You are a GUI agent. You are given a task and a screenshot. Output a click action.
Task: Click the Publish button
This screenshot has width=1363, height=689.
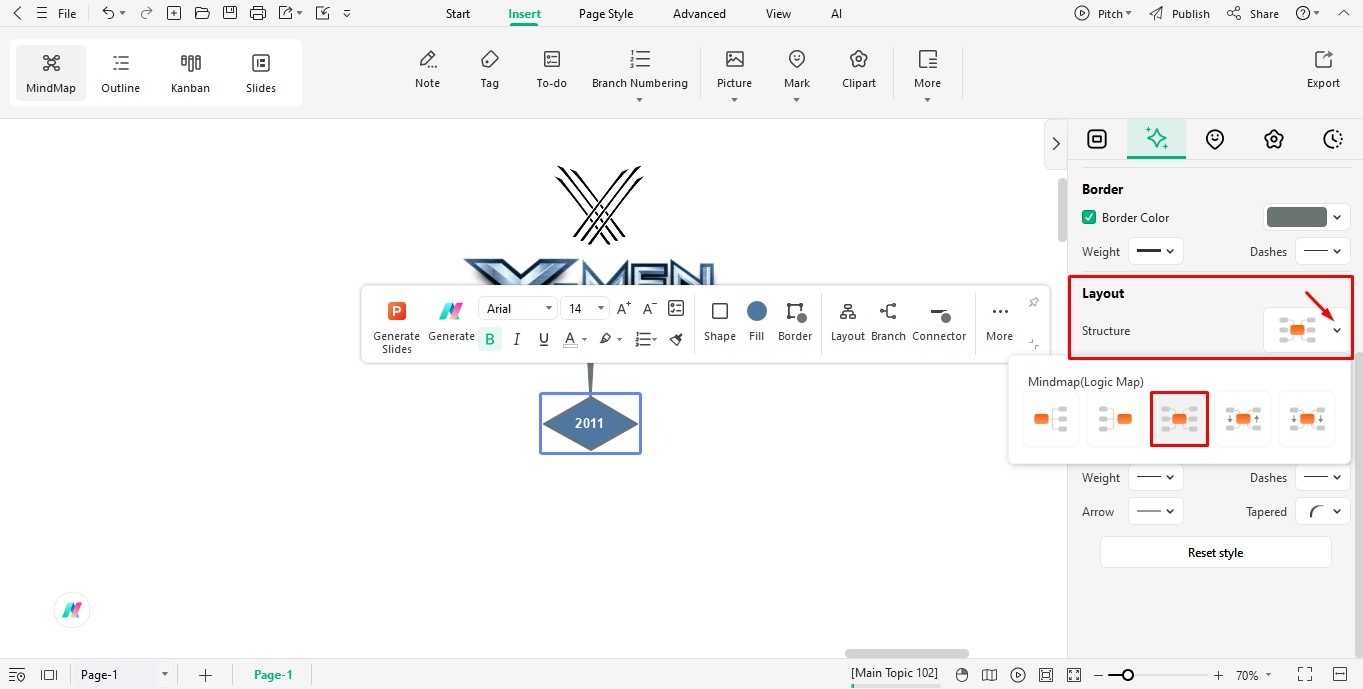pyautogui.click(x=1180, y=14)
